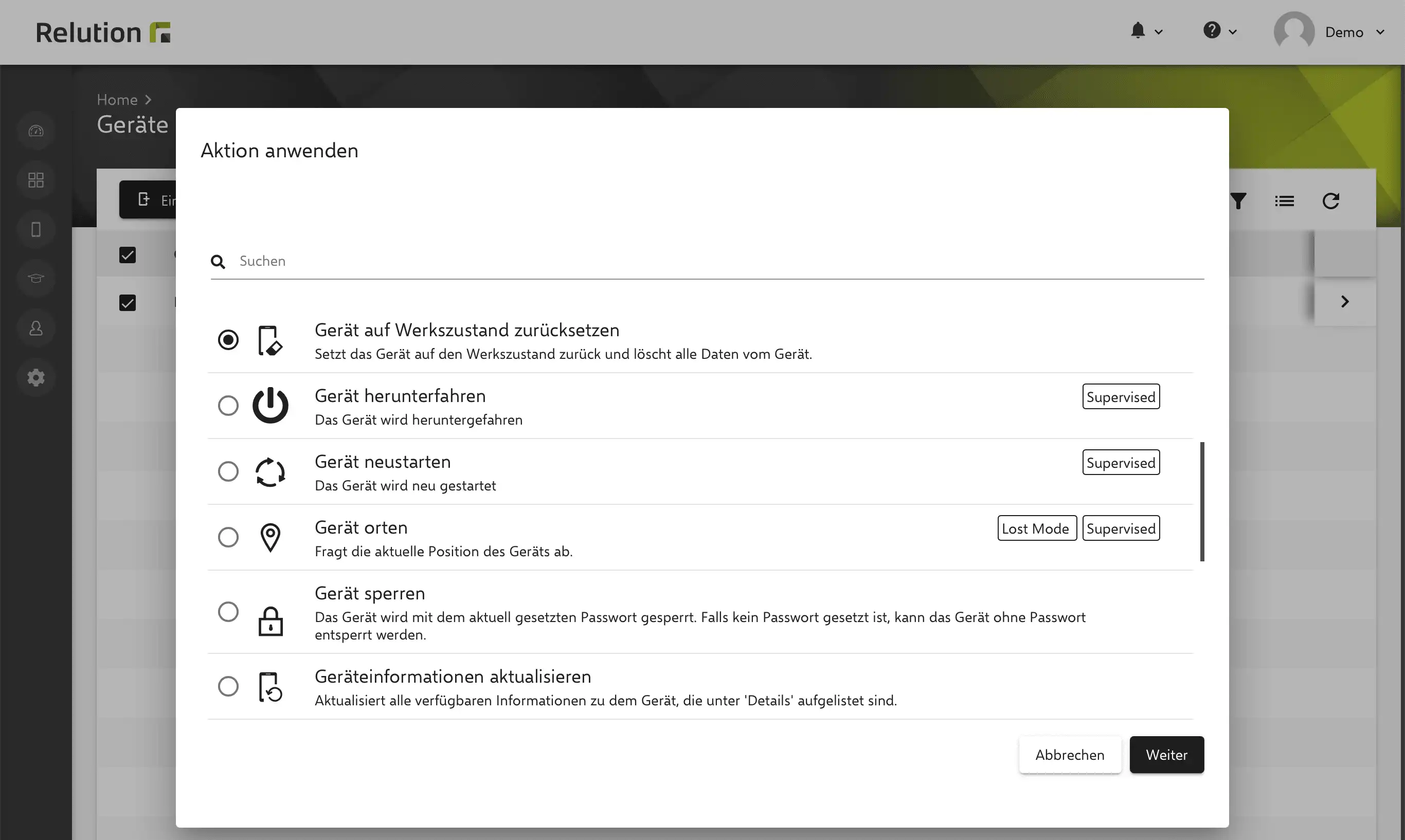Click the Demo user avatar
This screenshot has height=840, width=1405.
pos(1294,32)
